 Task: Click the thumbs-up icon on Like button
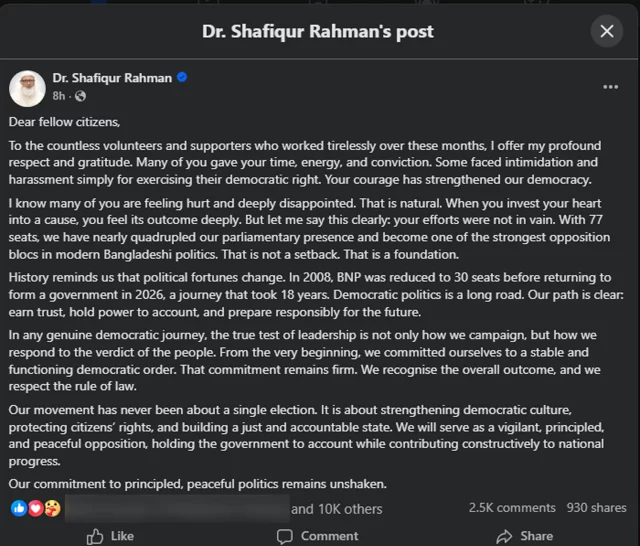click(x=96, y=536)
